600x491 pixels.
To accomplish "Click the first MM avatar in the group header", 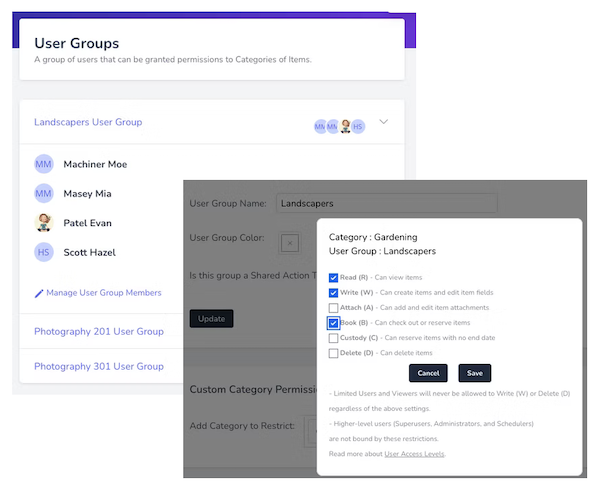I will (x=320, y=126).
